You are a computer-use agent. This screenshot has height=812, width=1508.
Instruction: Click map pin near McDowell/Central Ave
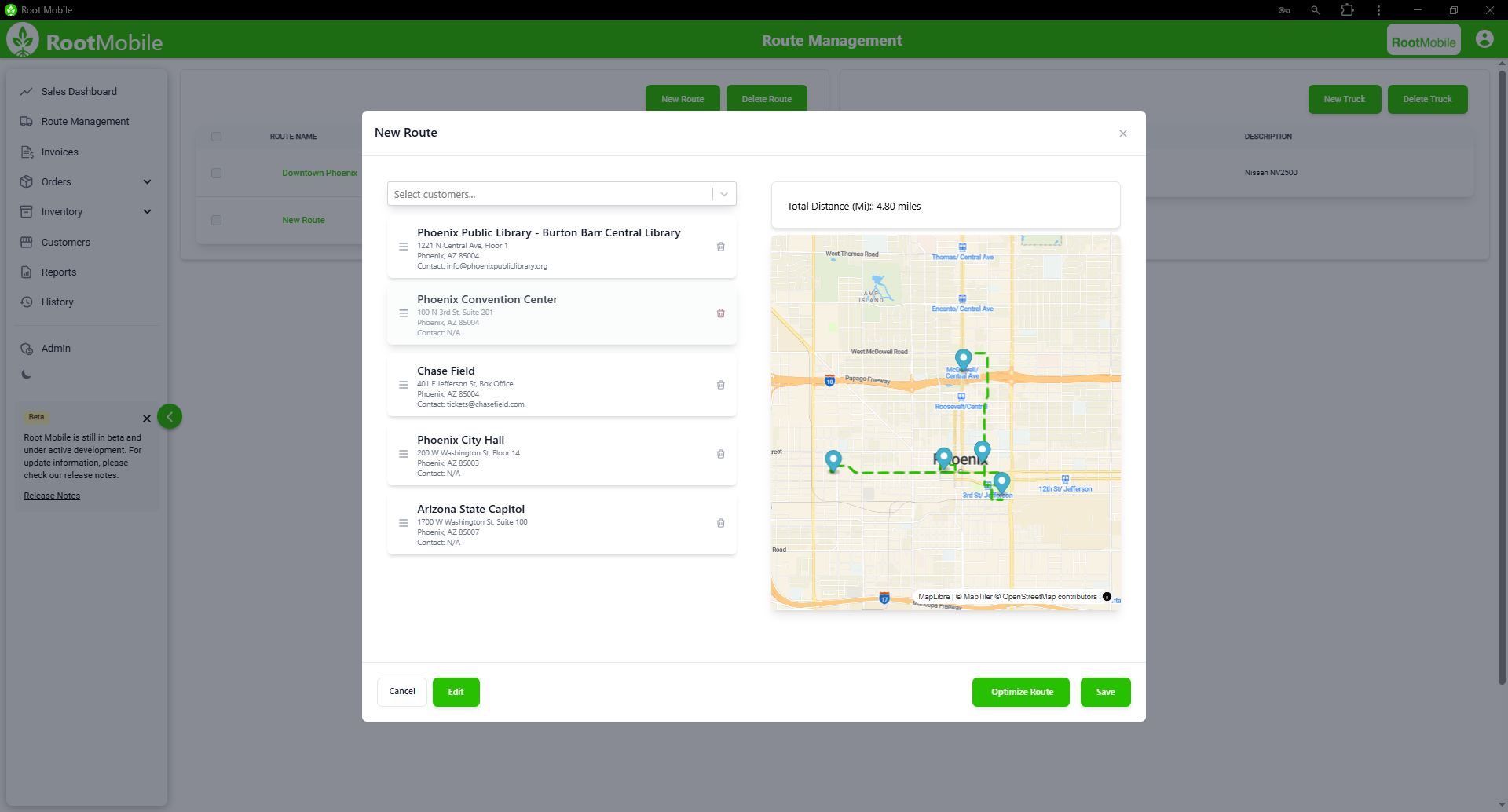point(963,360)
